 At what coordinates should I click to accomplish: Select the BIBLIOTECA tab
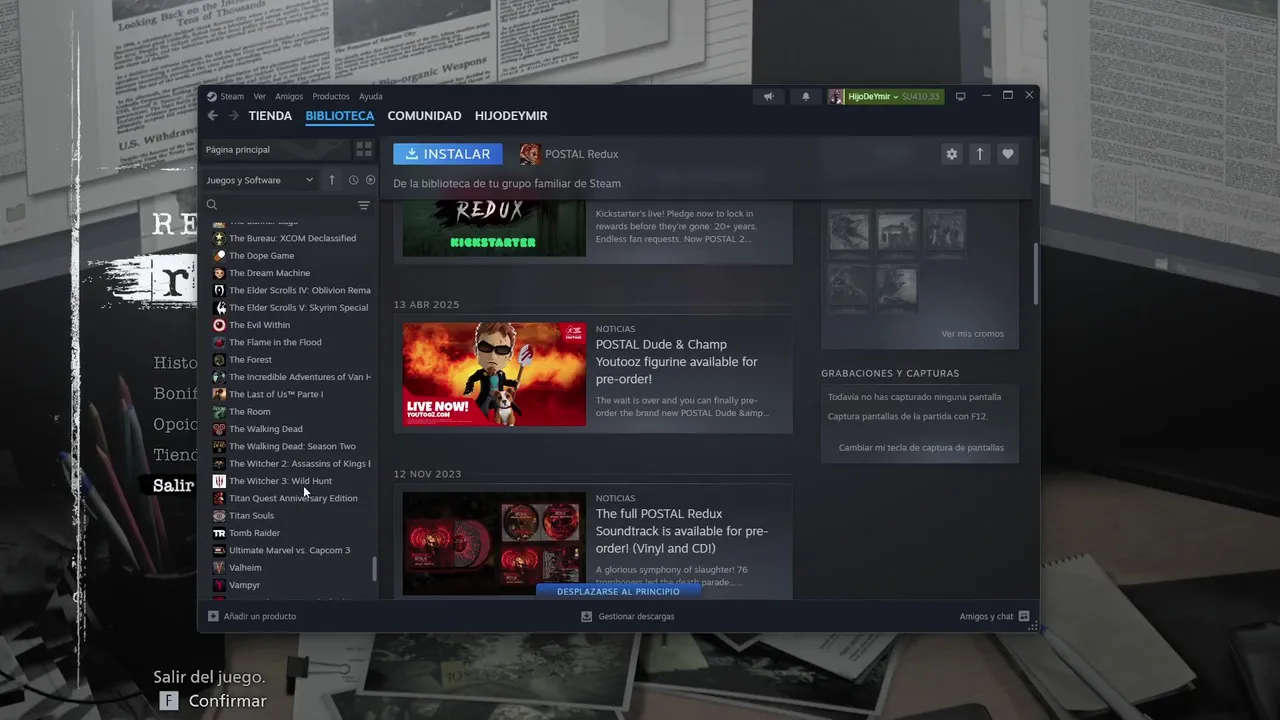[340, 116]
